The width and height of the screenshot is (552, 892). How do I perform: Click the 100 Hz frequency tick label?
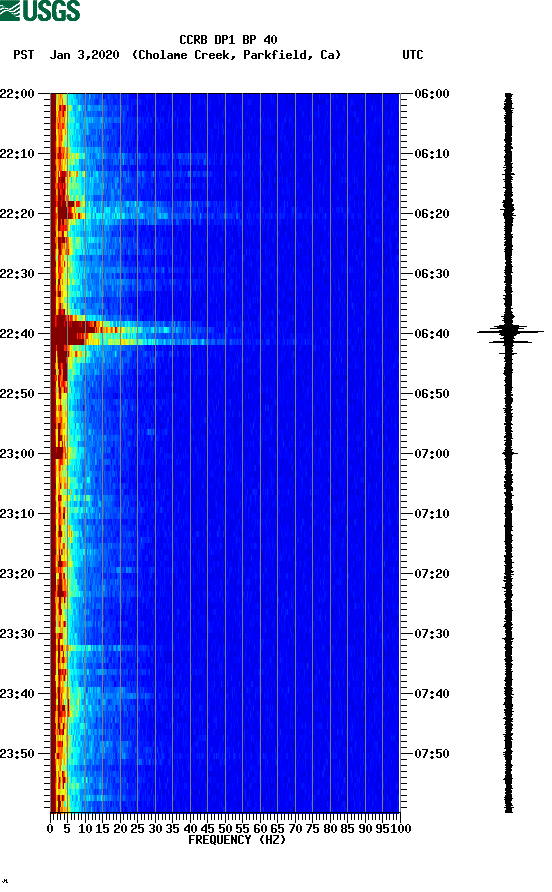(x=401, y=829)
